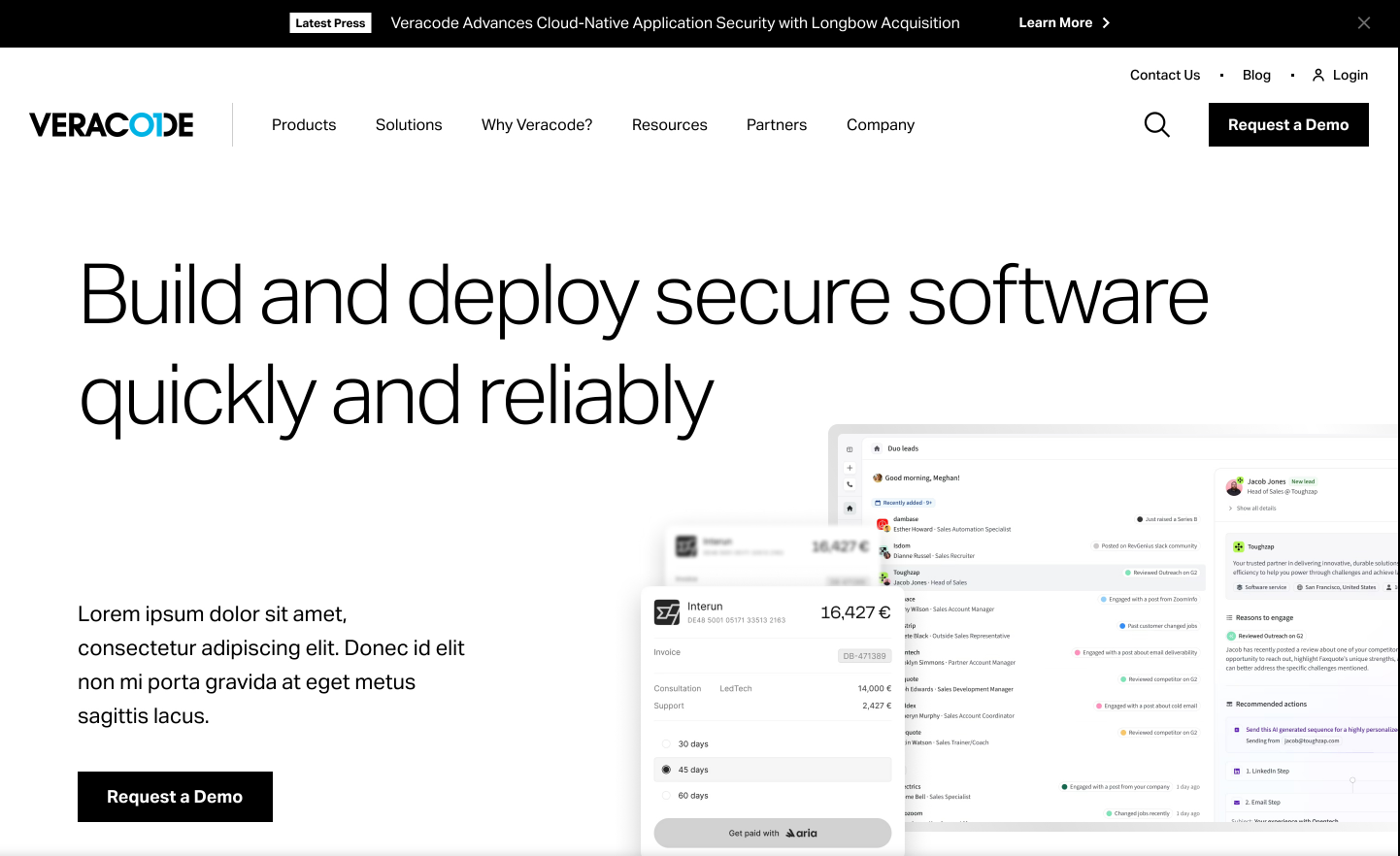This screenshot has height=856, width=1400.
Task: Click the 2. Email Step row
Action: [1313, 803]
